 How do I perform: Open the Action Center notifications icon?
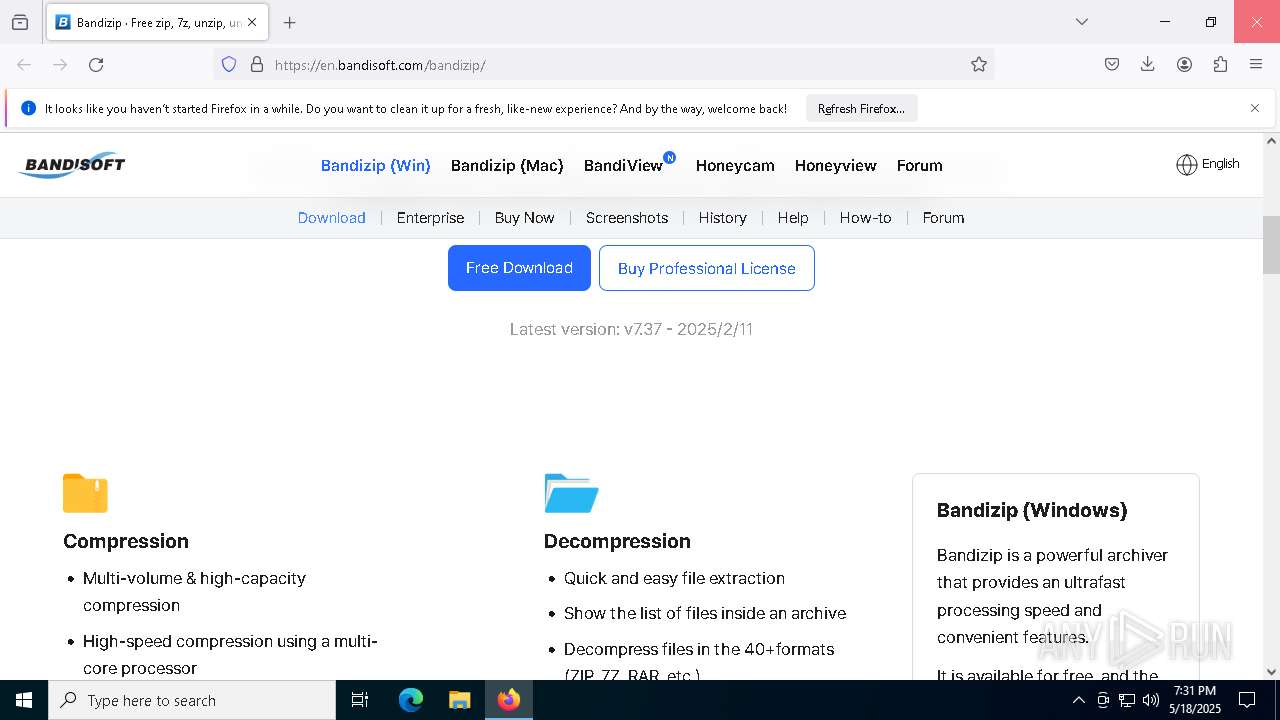(x=1247, y=700)
